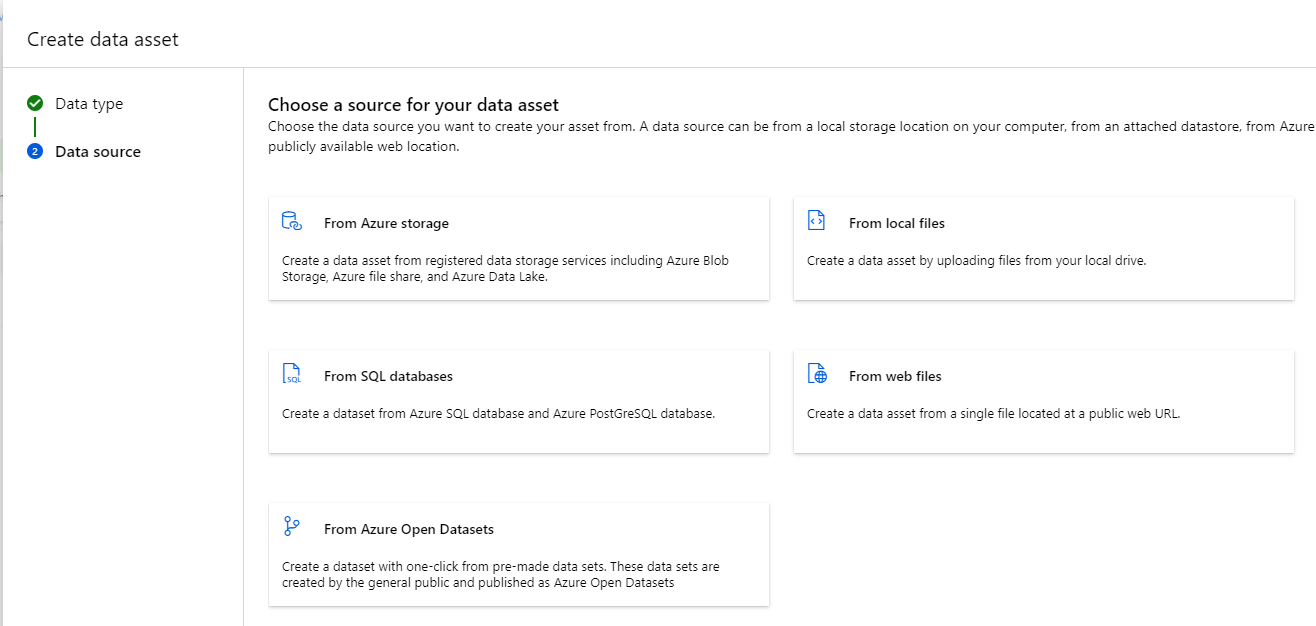Click the 'one-click from pre-made data sets' description

tap(501, 574)
